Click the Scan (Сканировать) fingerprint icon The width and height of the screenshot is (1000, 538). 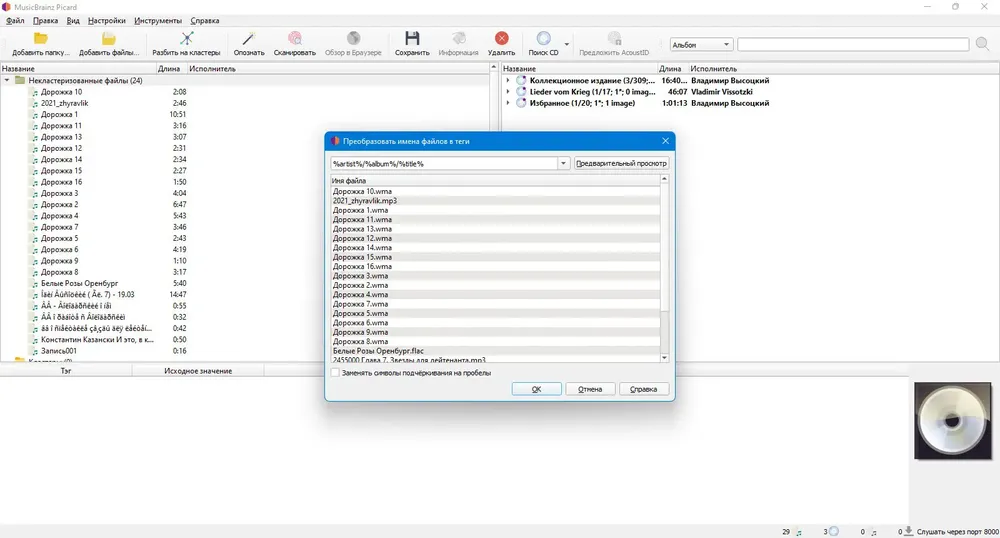click(x=295, y=39)
